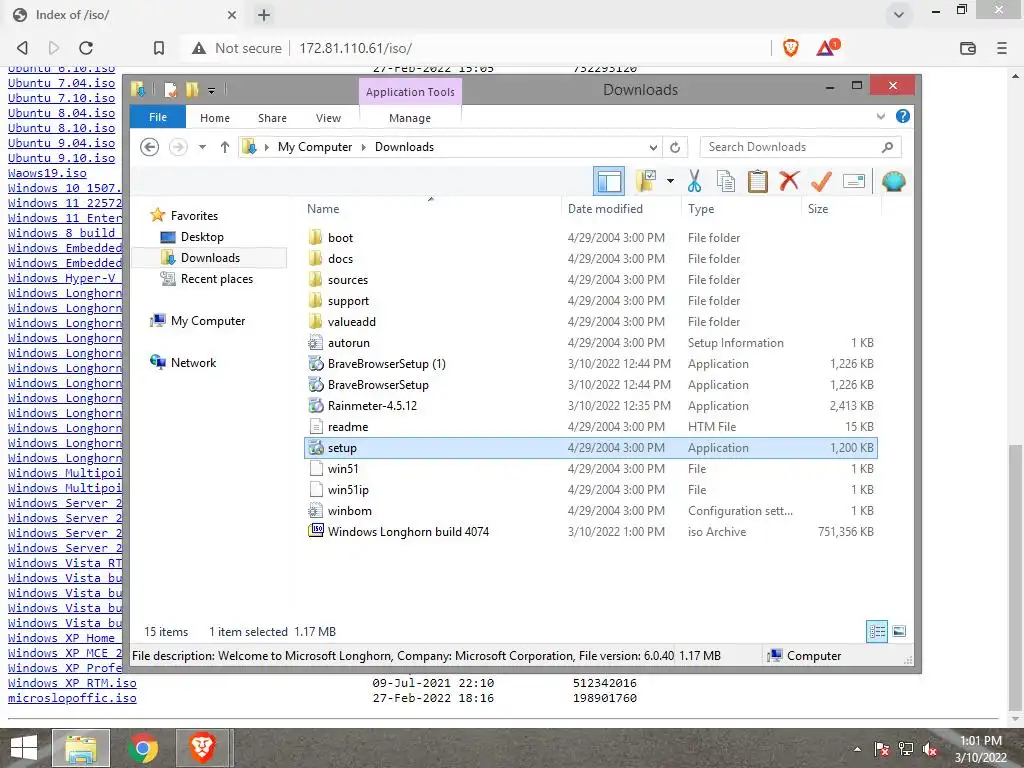Click the Cut scissors toolbar icon
The width and height of the screenshot is (1024, 768).
click(x=694, y=181)
